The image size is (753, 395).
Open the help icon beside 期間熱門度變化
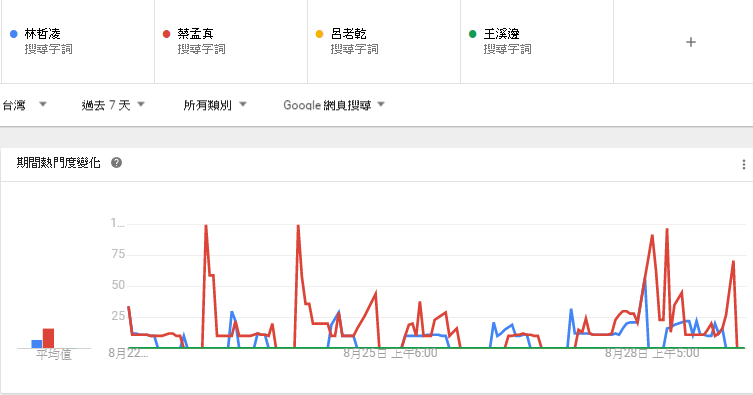pyautogui.click(x=116, y=163)
